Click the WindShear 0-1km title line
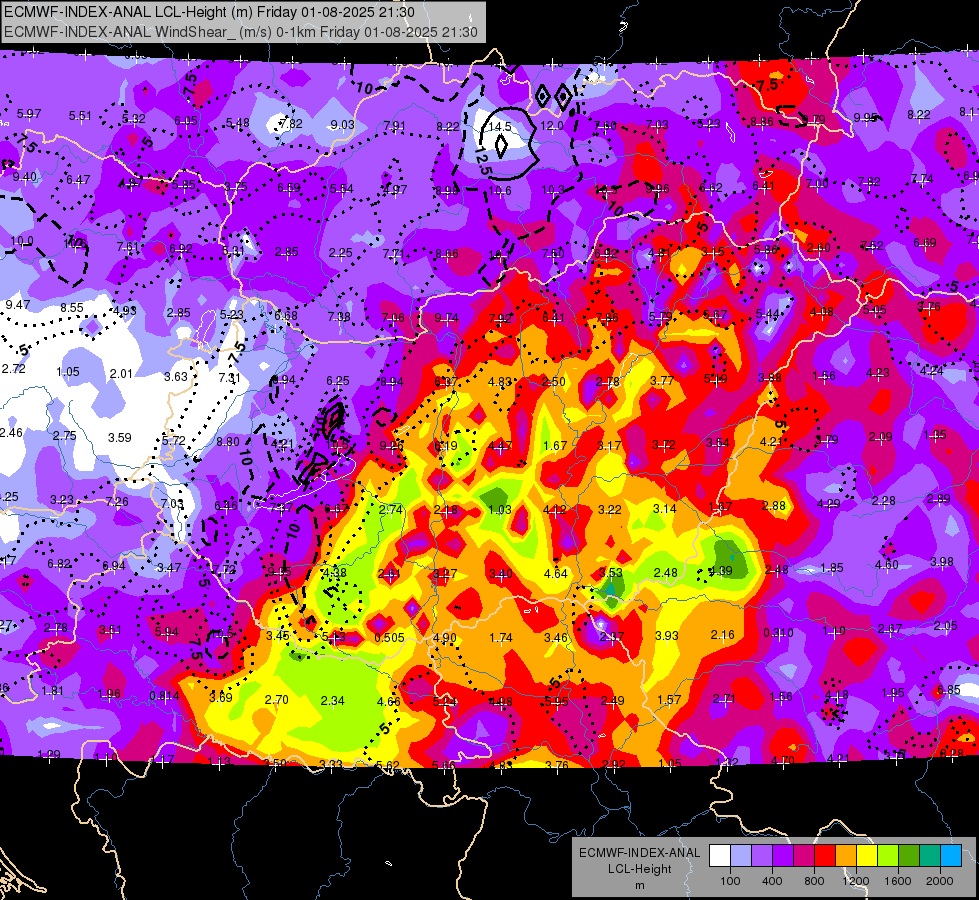This screenshot has height=900, width=979. 240,32
